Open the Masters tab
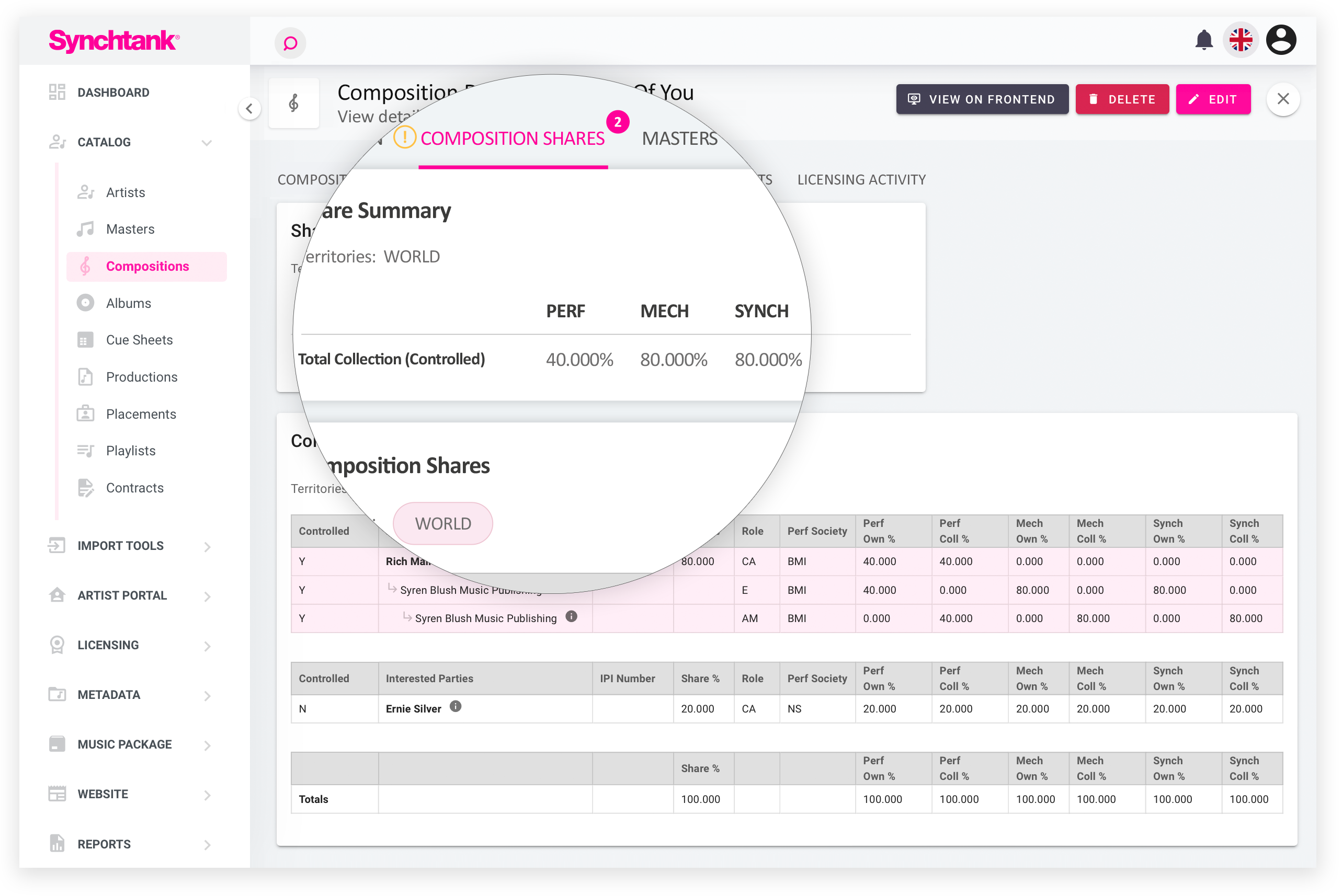The height and width of the screenshot is (896, 1342). point(679,139)
